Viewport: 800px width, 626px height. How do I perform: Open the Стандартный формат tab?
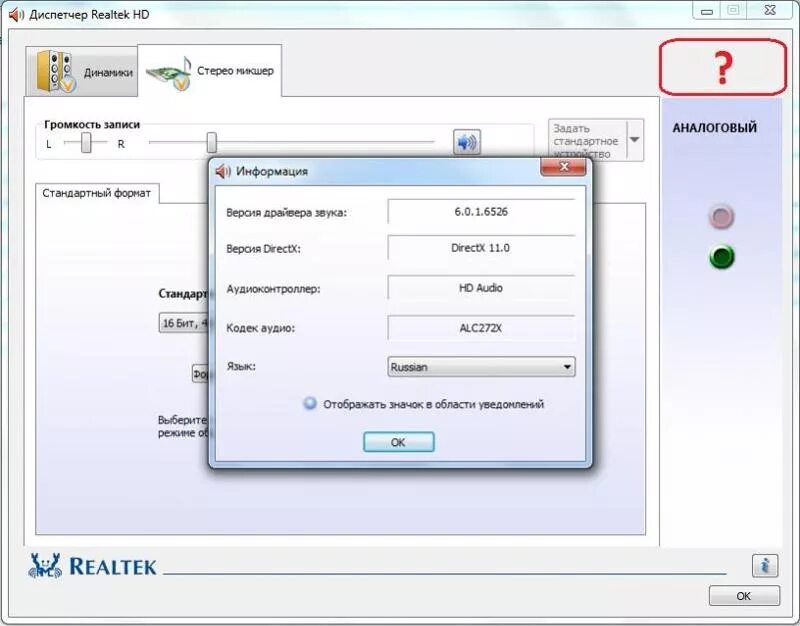(x=97, y=193)
